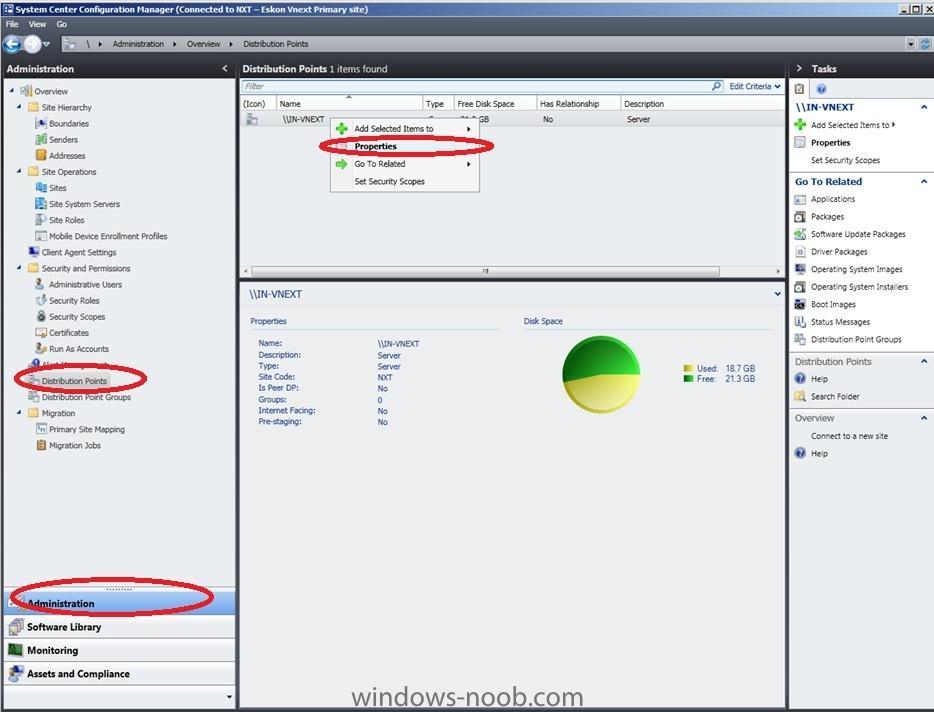Collapse the Migration tree node

click(x=19, y=413)
